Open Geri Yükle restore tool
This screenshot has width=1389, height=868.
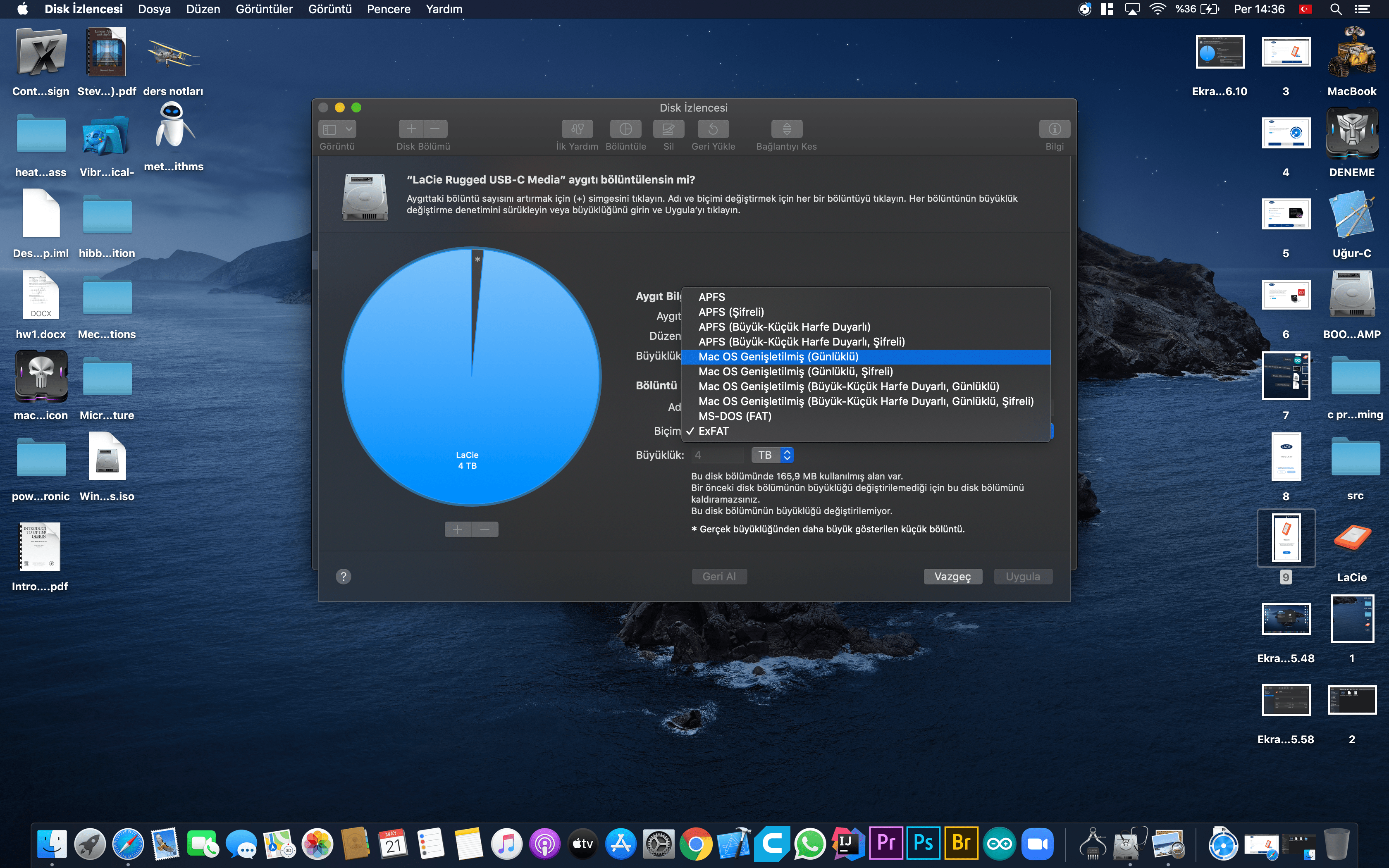tap(714, 130)
